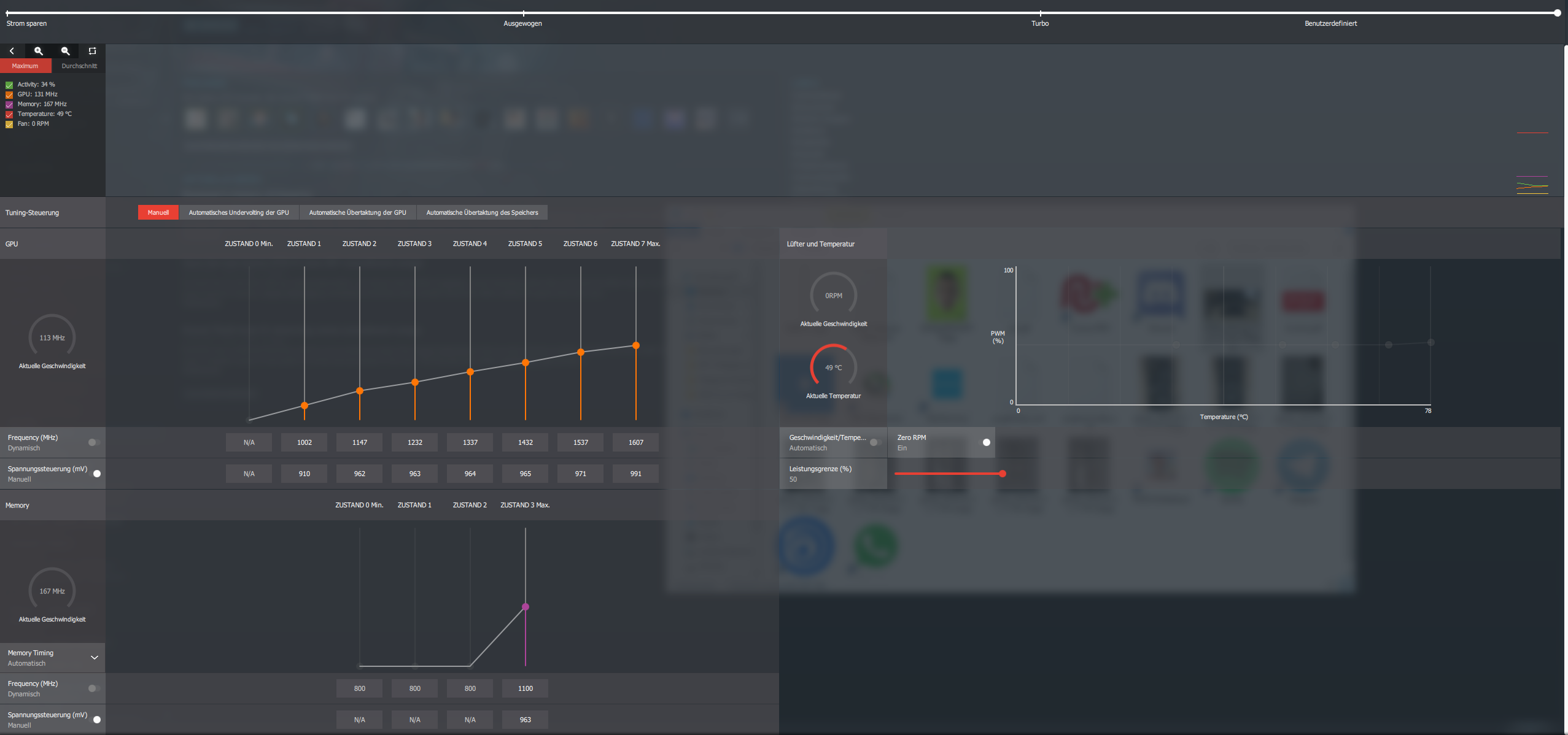Click the back arrow icon
The image size is (1568, 735).
coord(12,51)
